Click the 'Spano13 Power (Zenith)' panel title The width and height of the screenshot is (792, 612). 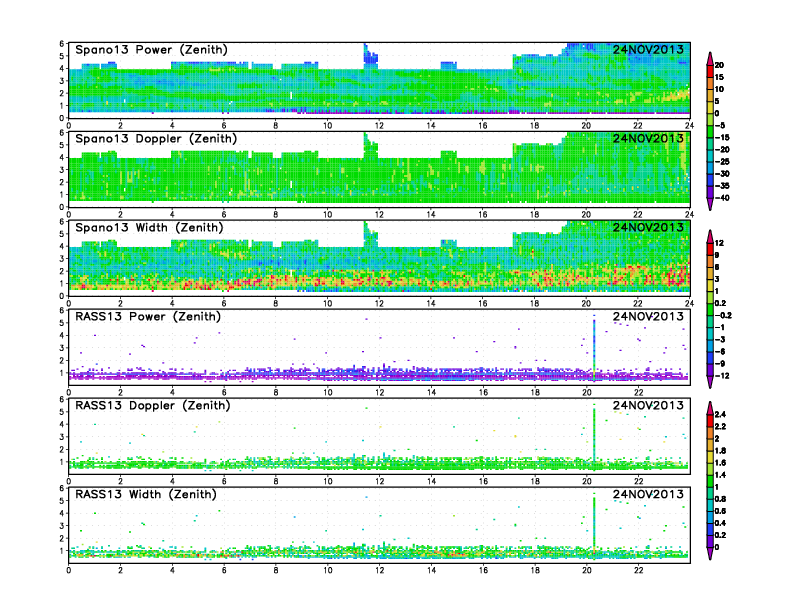(x=152, y=50)
